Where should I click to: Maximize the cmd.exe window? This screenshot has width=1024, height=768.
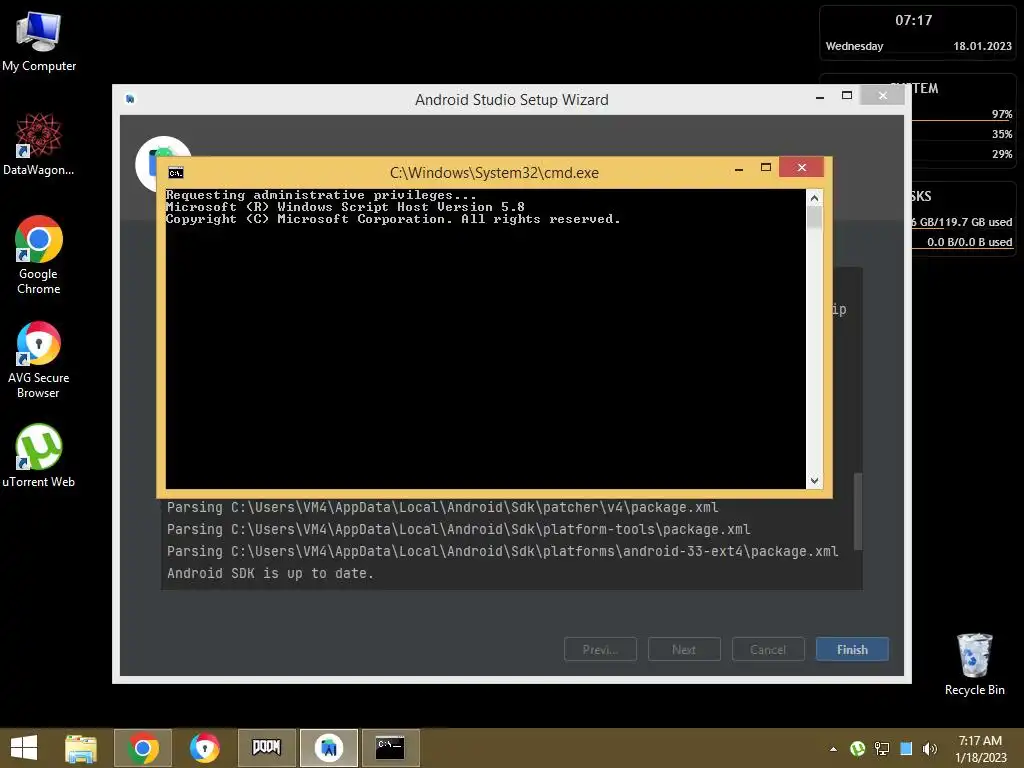tap(766, 168)
